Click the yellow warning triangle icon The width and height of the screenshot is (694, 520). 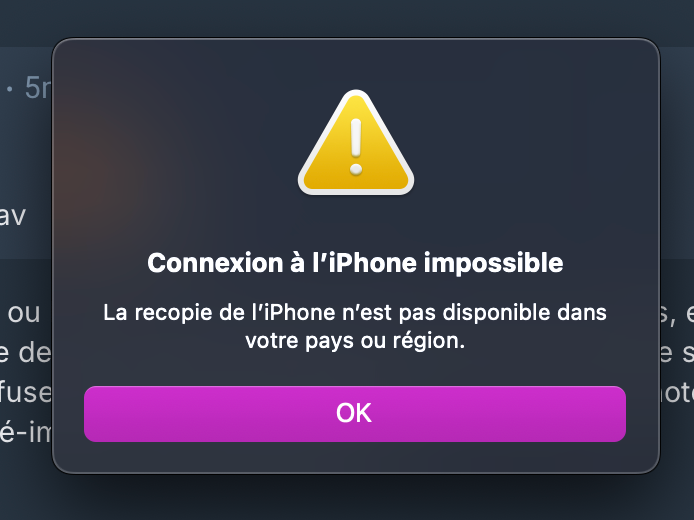pos(356,143)
